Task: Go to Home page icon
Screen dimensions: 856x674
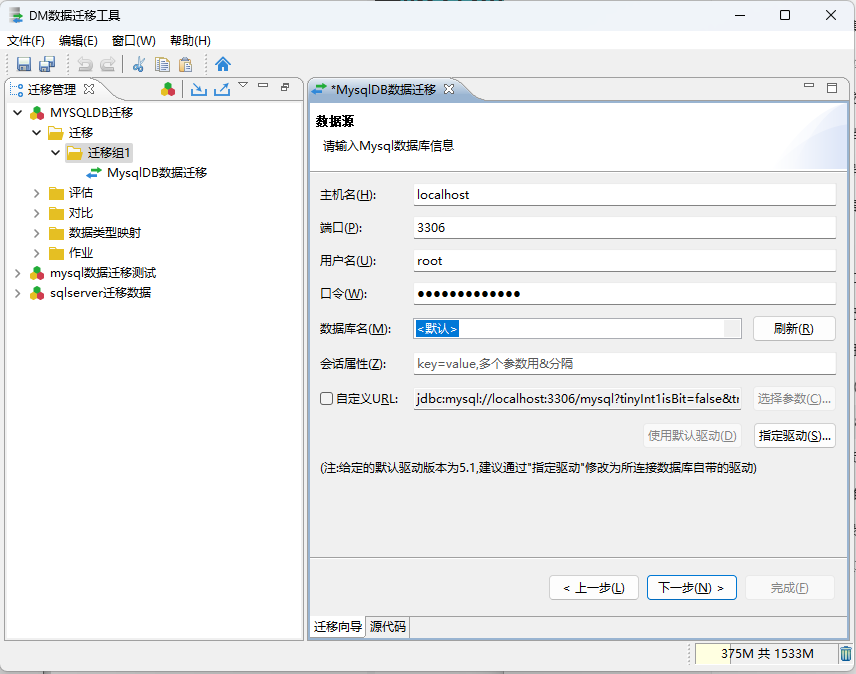Action: pos(223,64)
